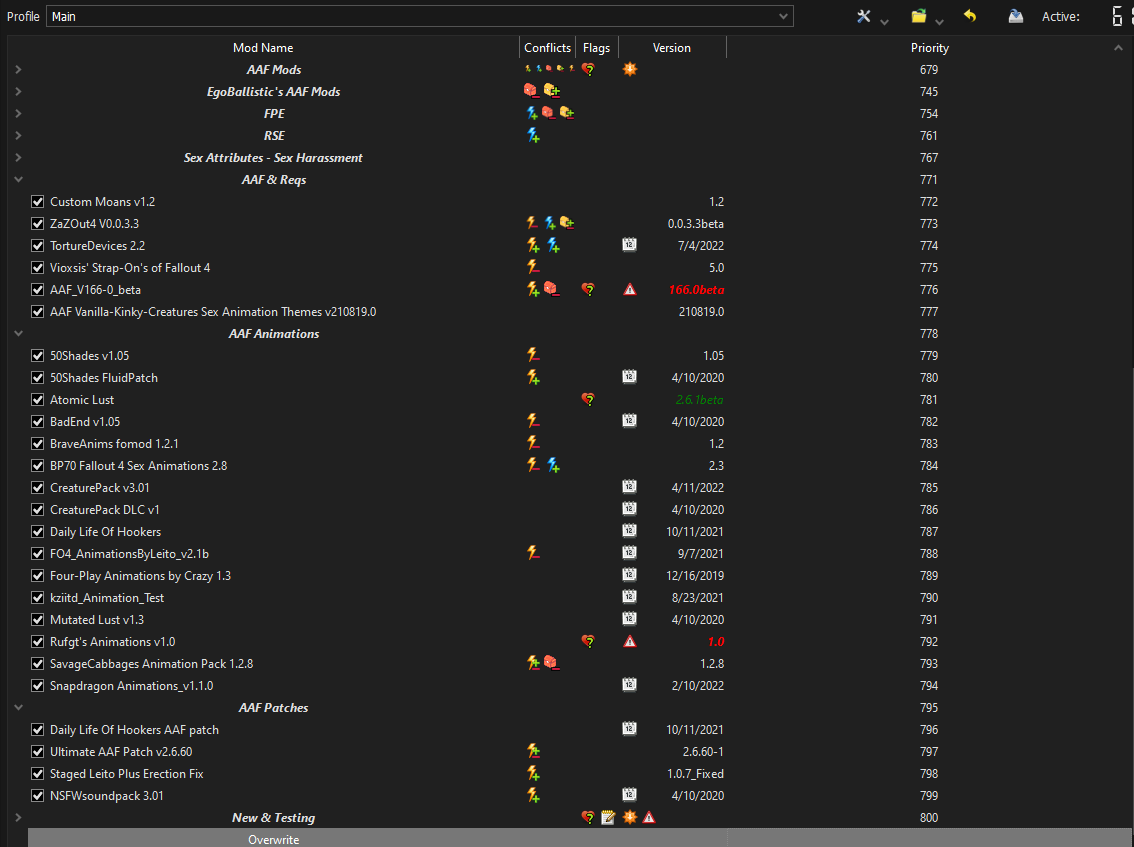This screenshot has height=847, width=1134.
Task: Click the notes heart flag on AAF_V166-0_beta
Action: pyautogui.click(x=588, y=289)
